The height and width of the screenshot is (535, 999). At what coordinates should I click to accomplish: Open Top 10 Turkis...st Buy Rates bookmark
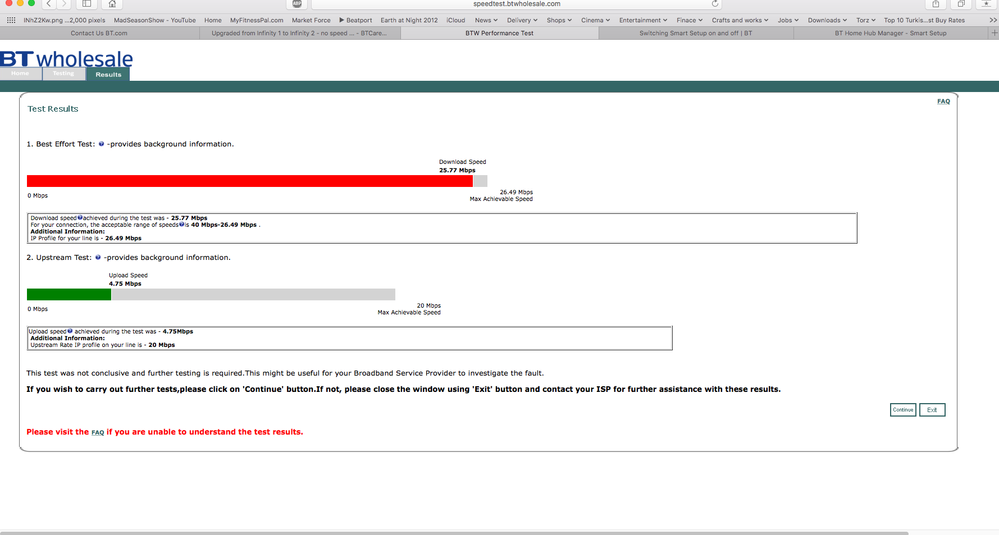924,20
